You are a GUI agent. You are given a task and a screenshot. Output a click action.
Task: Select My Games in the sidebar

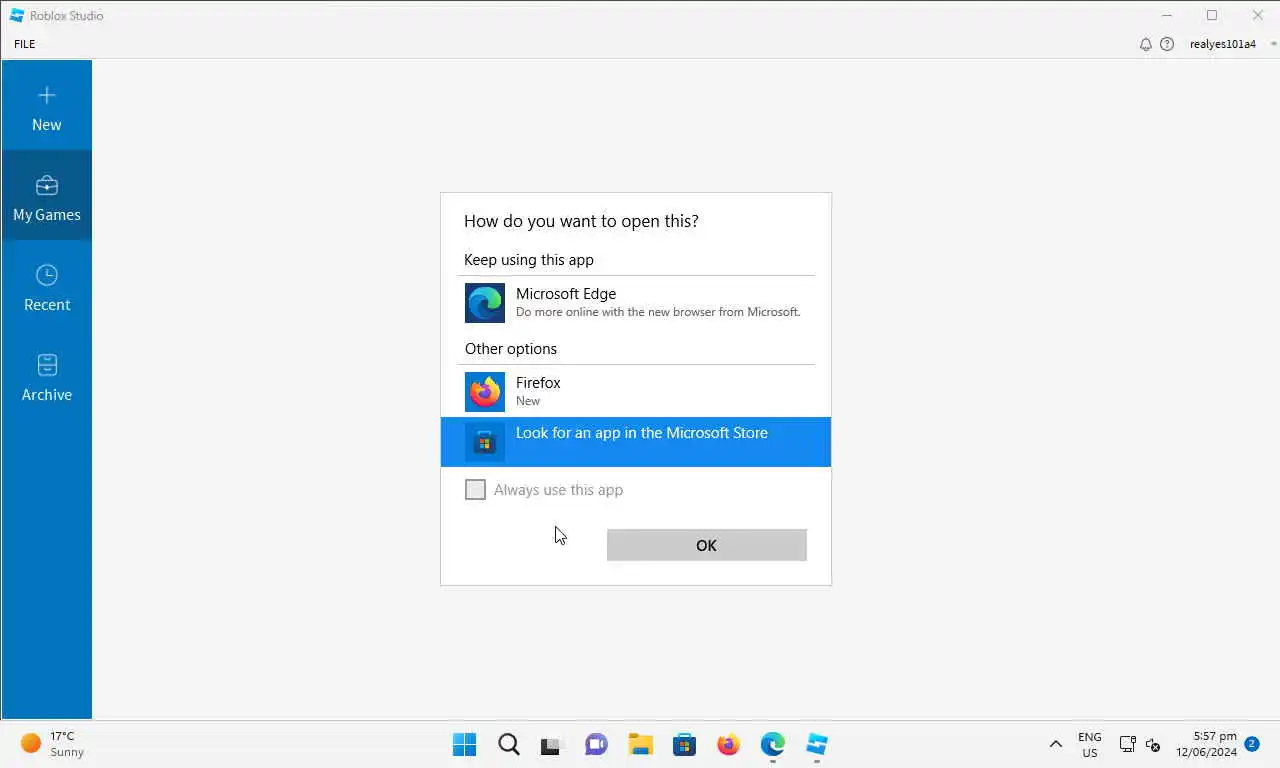(47, 196)
